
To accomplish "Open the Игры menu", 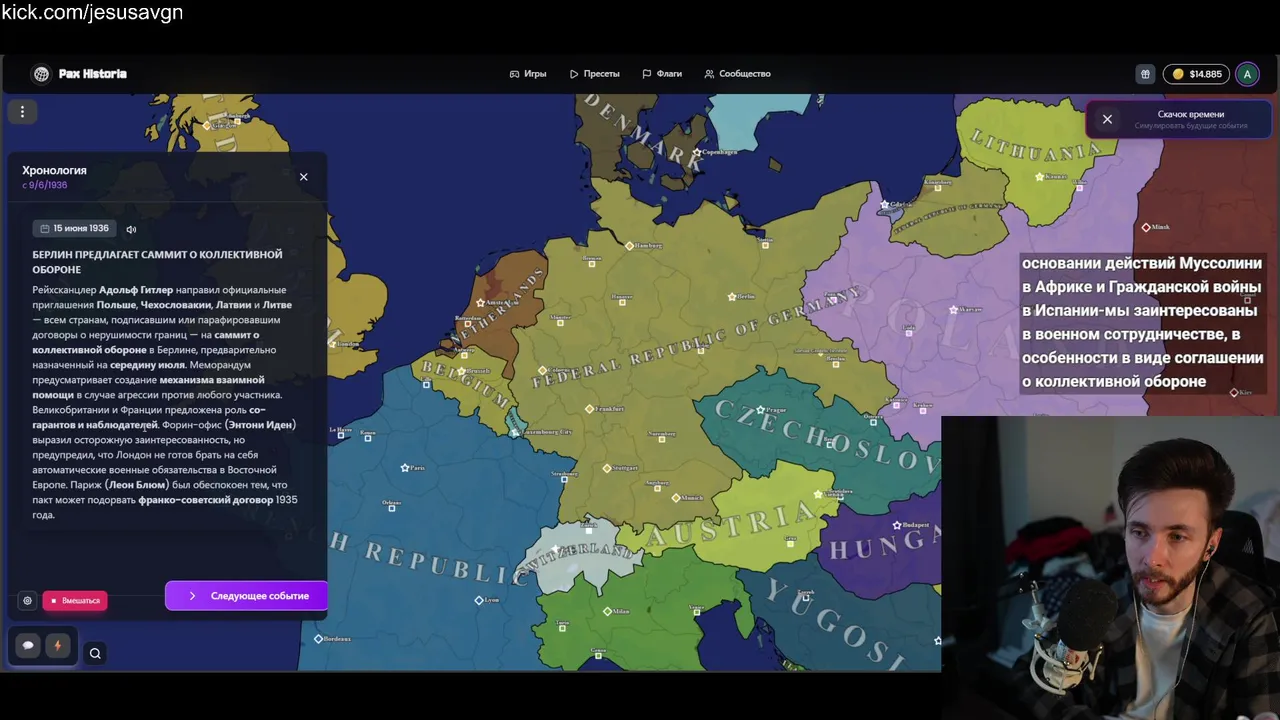I will pyautogui.click(x=528, y=74).
